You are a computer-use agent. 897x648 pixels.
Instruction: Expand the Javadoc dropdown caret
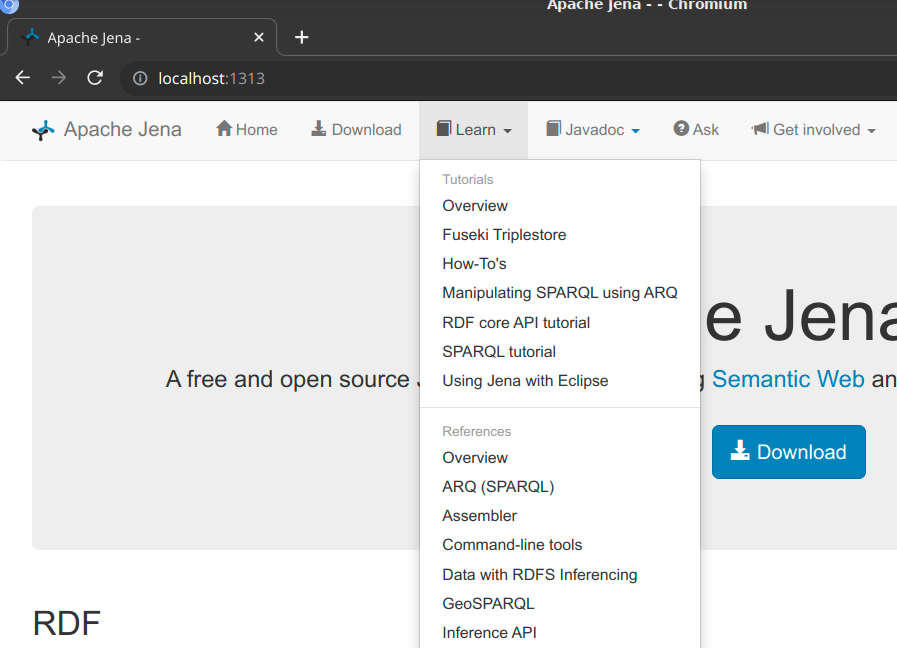[636, 131]
